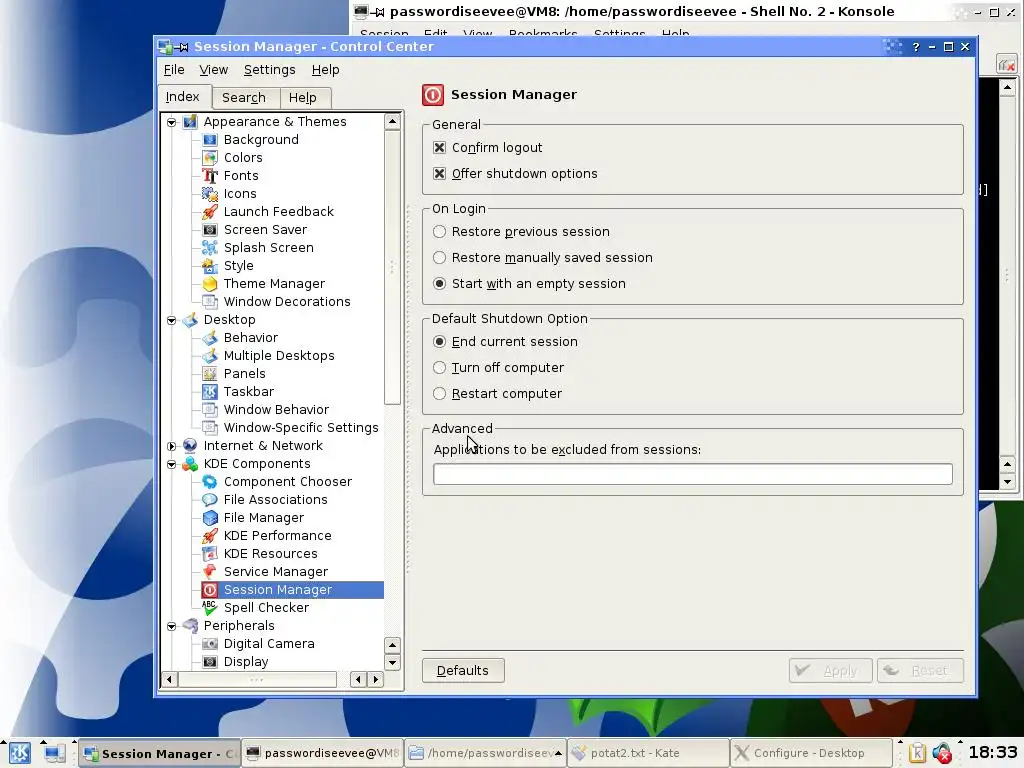
Task: Open the Settings menu
Action: click(x=270, y=70)
